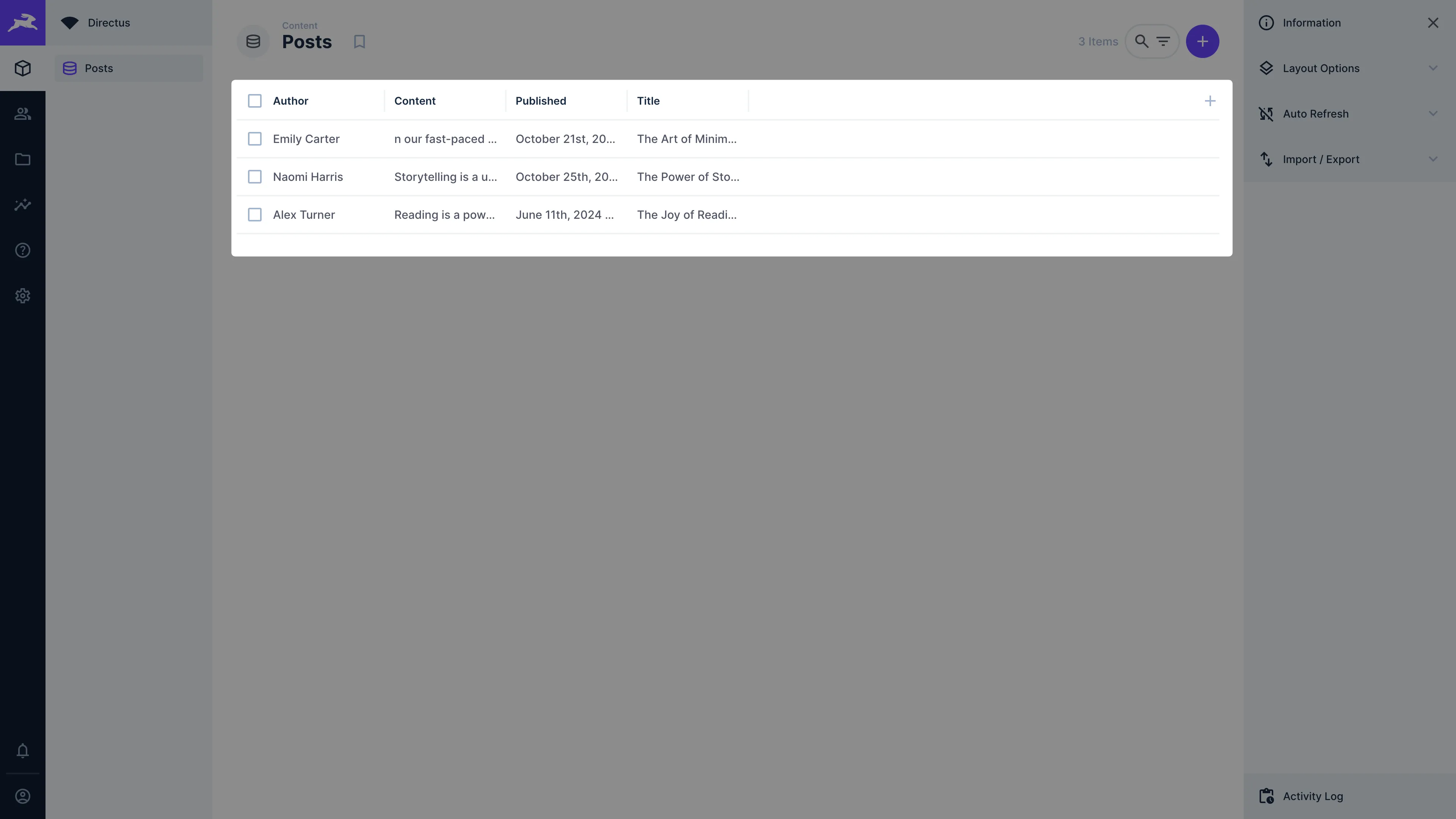
Task: Open the Help documentation icon
Action: point(23,250)
